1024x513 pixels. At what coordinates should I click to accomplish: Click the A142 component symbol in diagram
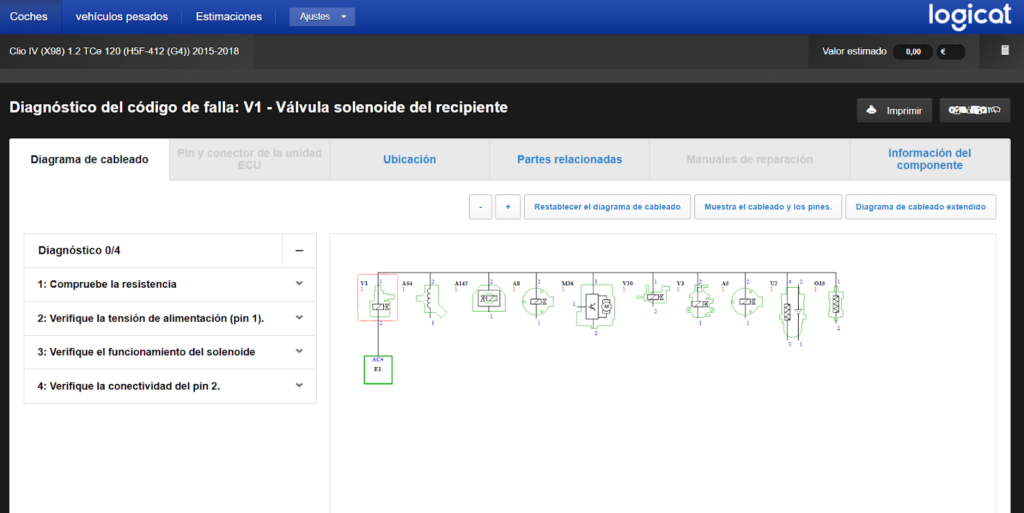click(x=489, y=298)
